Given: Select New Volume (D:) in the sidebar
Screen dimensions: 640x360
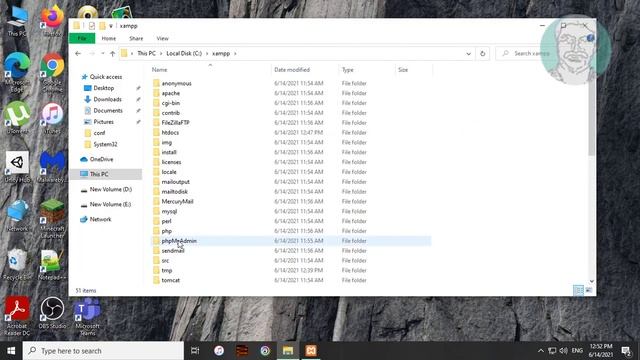Looking at the screenshot, I should click(x=111, y=189).
